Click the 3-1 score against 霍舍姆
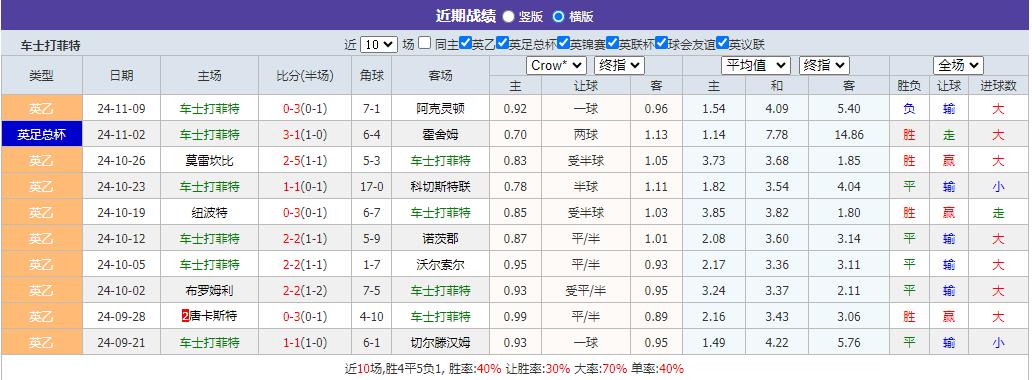The image size is (1032, 380). coord(292,135)
